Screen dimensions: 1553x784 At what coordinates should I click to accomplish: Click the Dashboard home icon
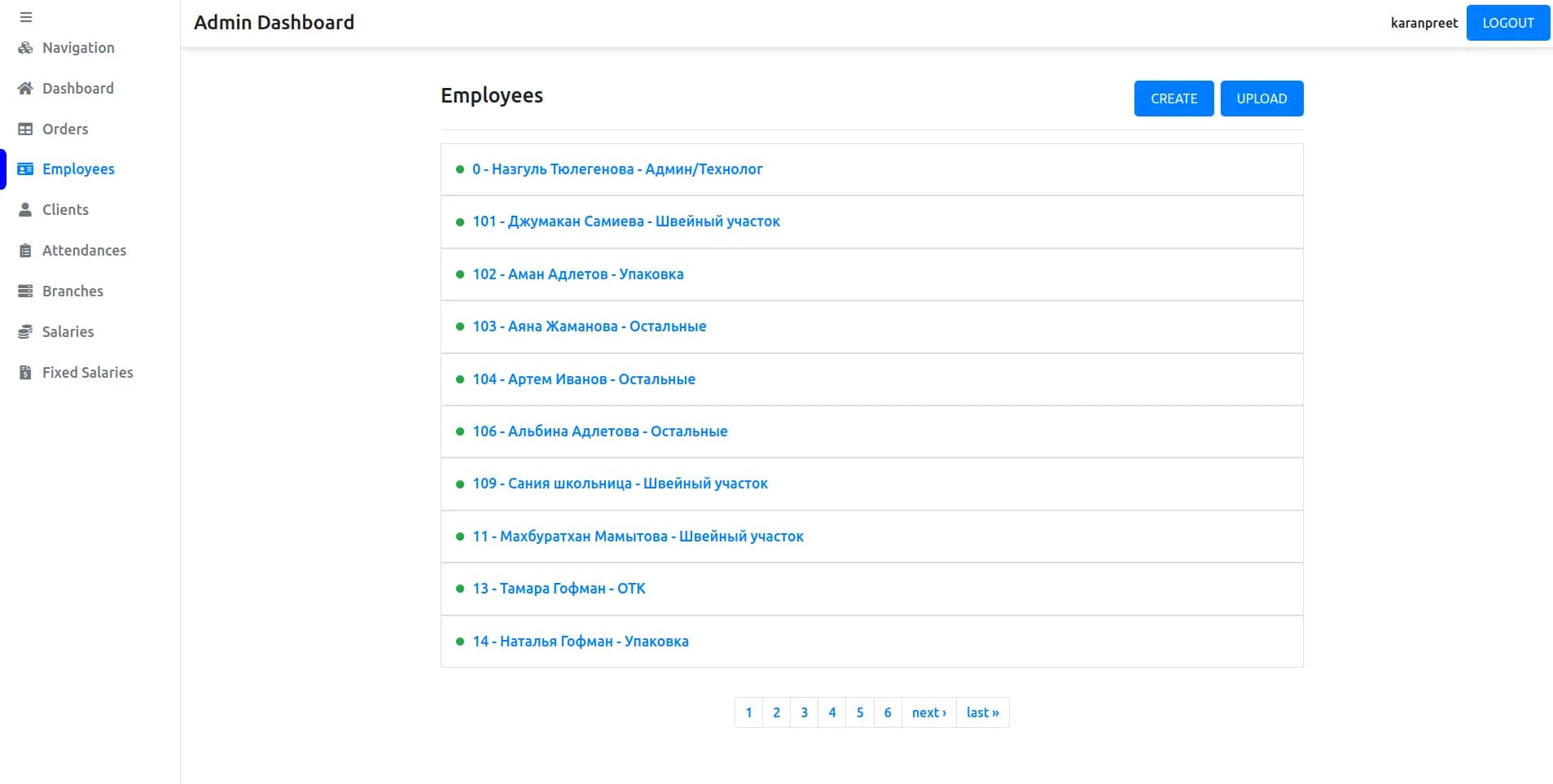25,89
